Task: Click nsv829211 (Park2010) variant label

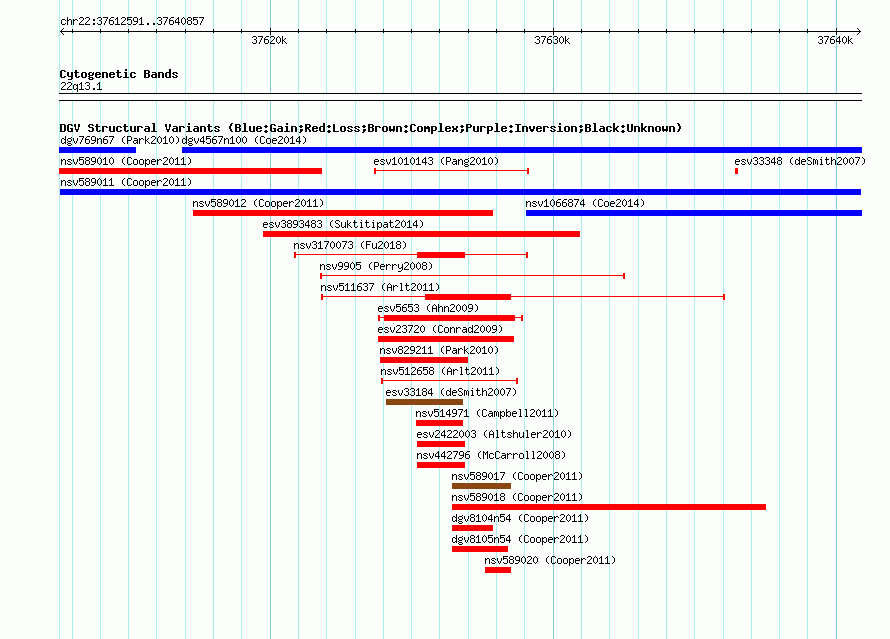Action: click(x=439, y=350)
